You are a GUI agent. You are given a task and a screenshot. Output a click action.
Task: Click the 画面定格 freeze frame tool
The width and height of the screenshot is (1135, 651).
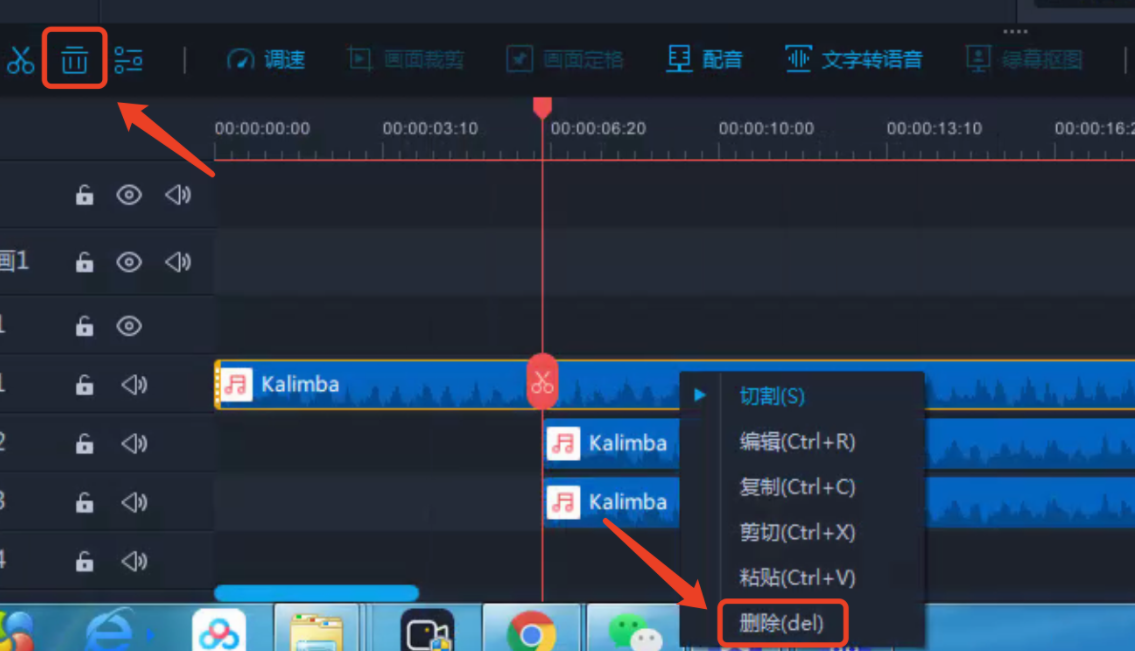coord(564,58)
